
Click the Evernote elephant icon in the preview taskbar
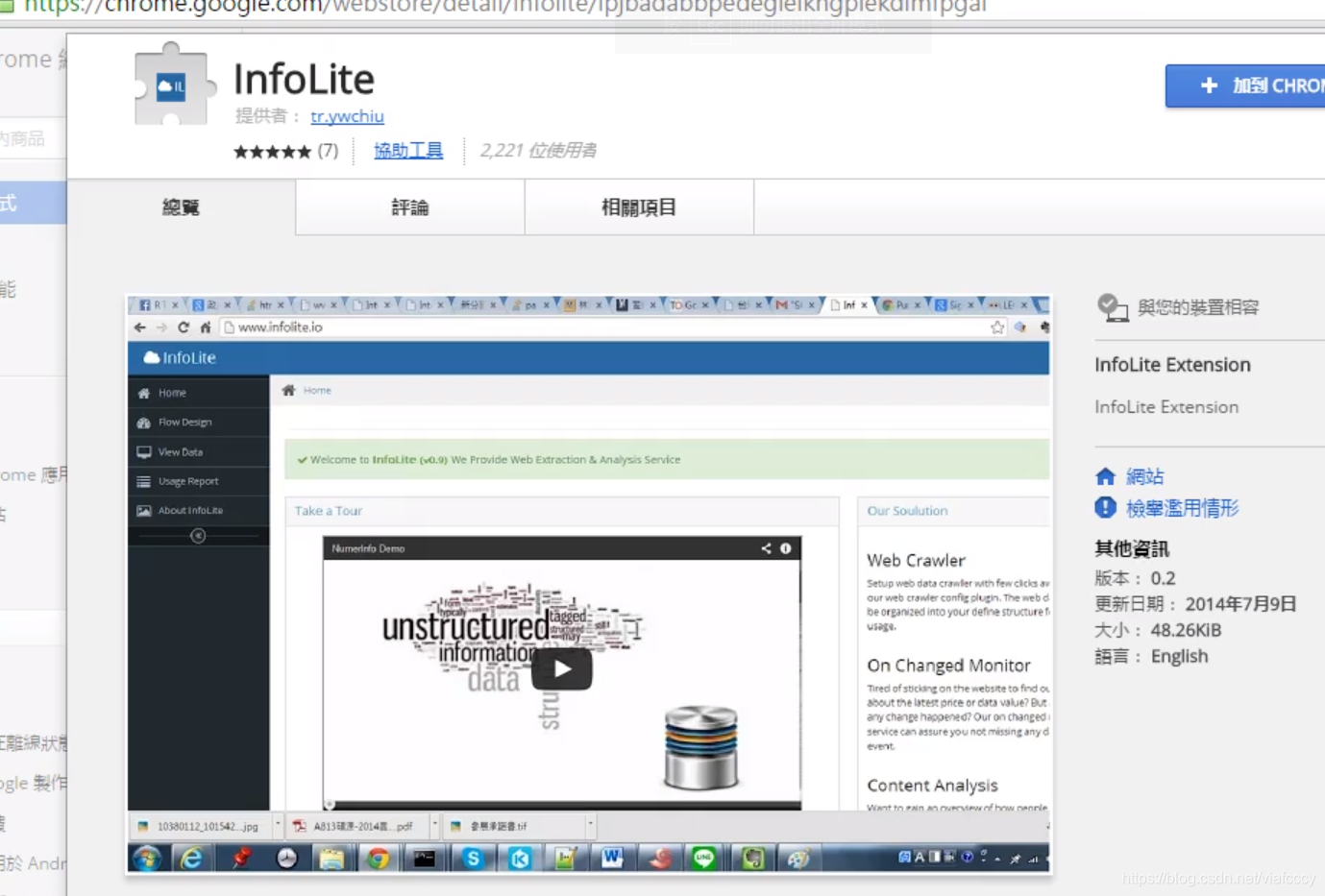click(x=753, y=859)
